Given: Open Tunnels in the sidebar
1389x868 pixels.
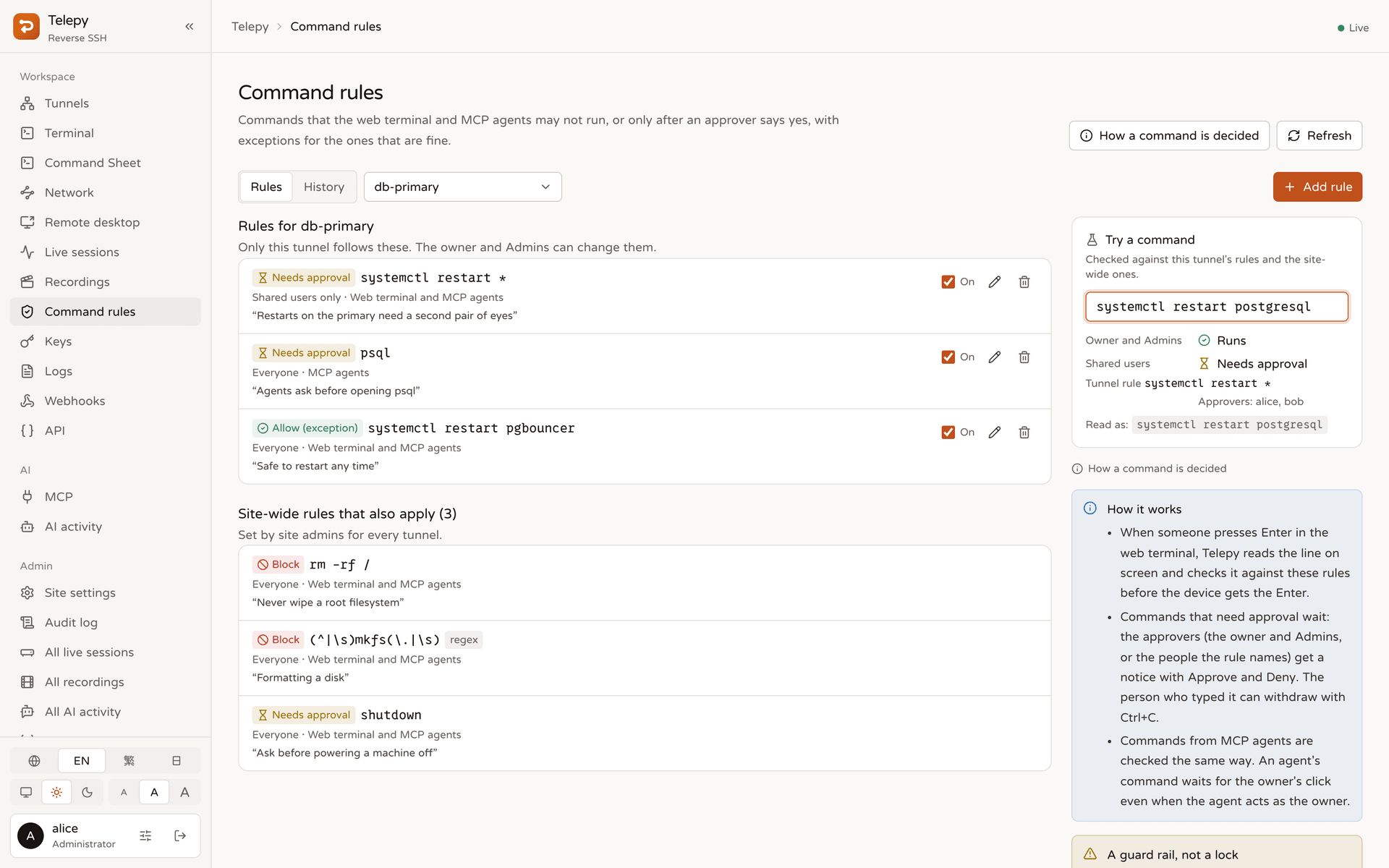Looking at the screenshot, I should pyautogui.click(x=106, y=103).
